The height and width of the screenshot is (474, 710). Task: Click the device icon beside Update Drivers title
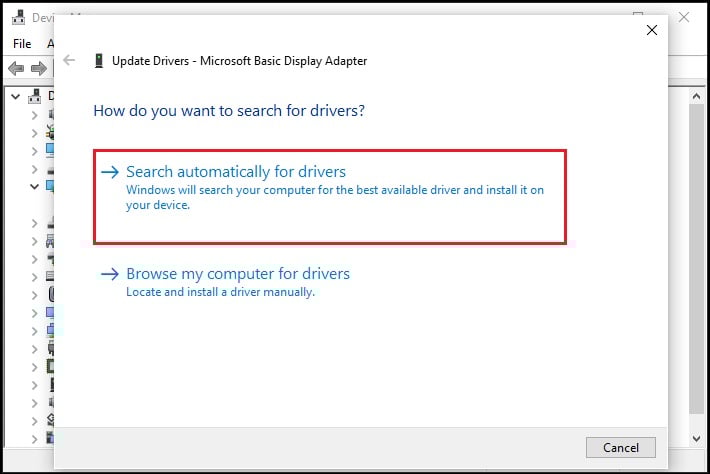click(97, 61)
